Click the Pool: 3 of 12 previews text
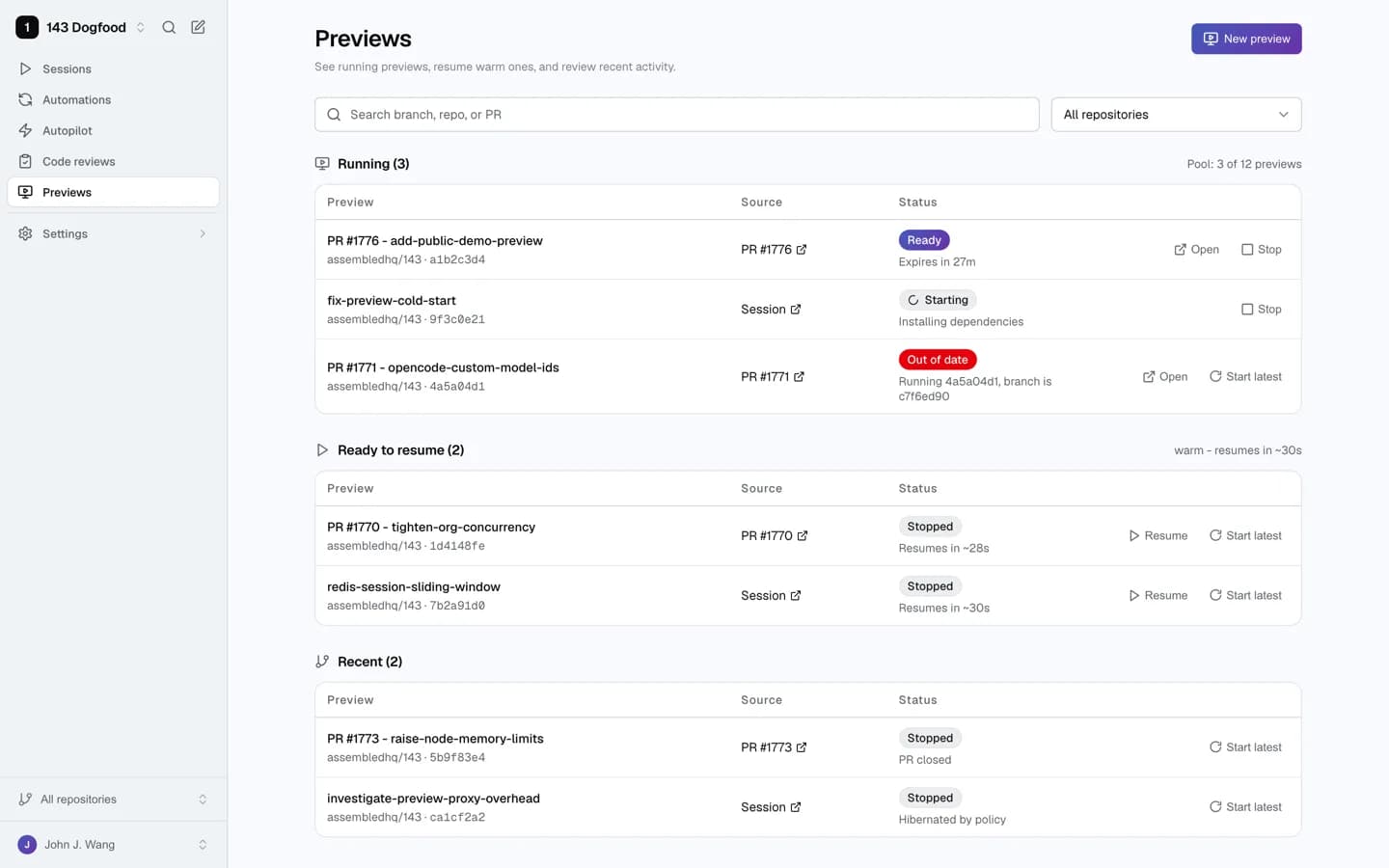Viewport: 1389px width, 868px height. click(x=1244, y=164)
